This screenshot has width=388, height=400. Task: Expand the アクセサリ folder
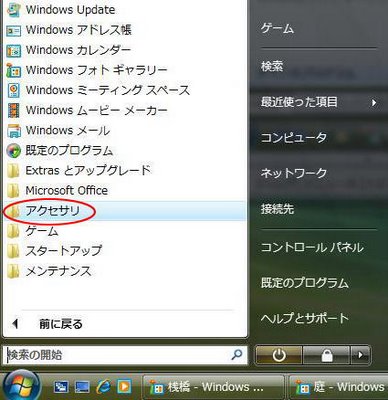(124, 211)
